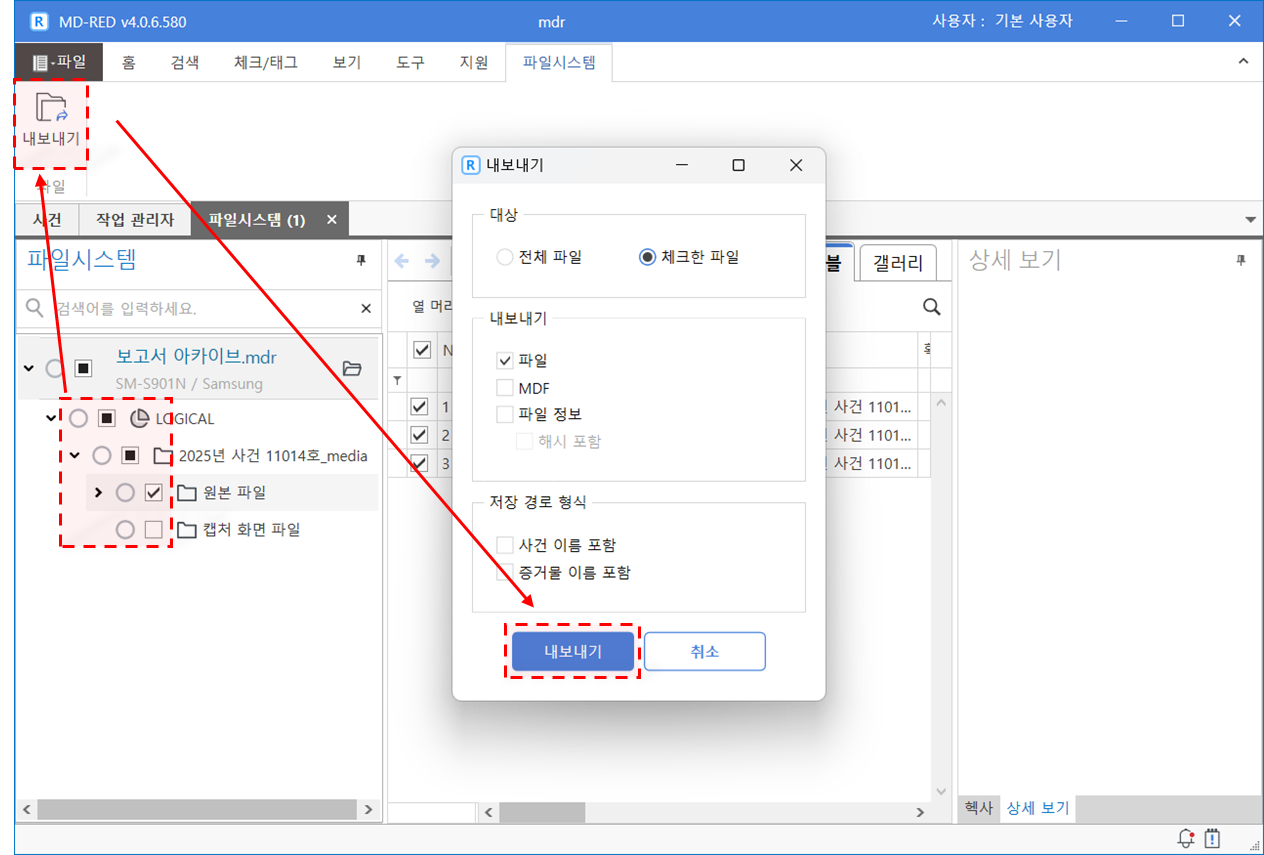
Task: Click the 원본 파일 folder icon
Action: [x=186, y=492]
